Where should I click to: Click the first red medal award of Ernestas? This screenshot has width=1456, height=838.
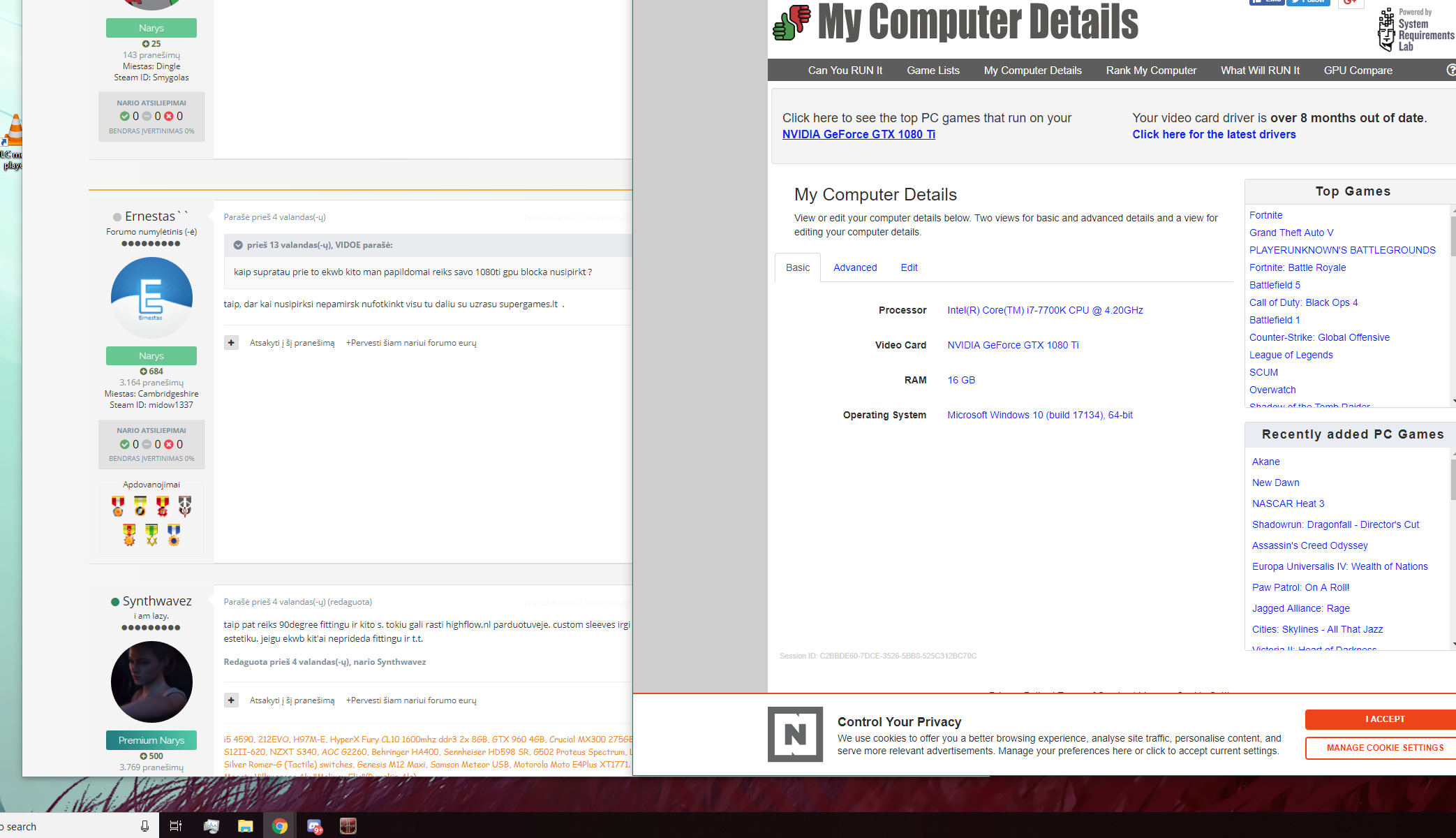pos(118,506)
